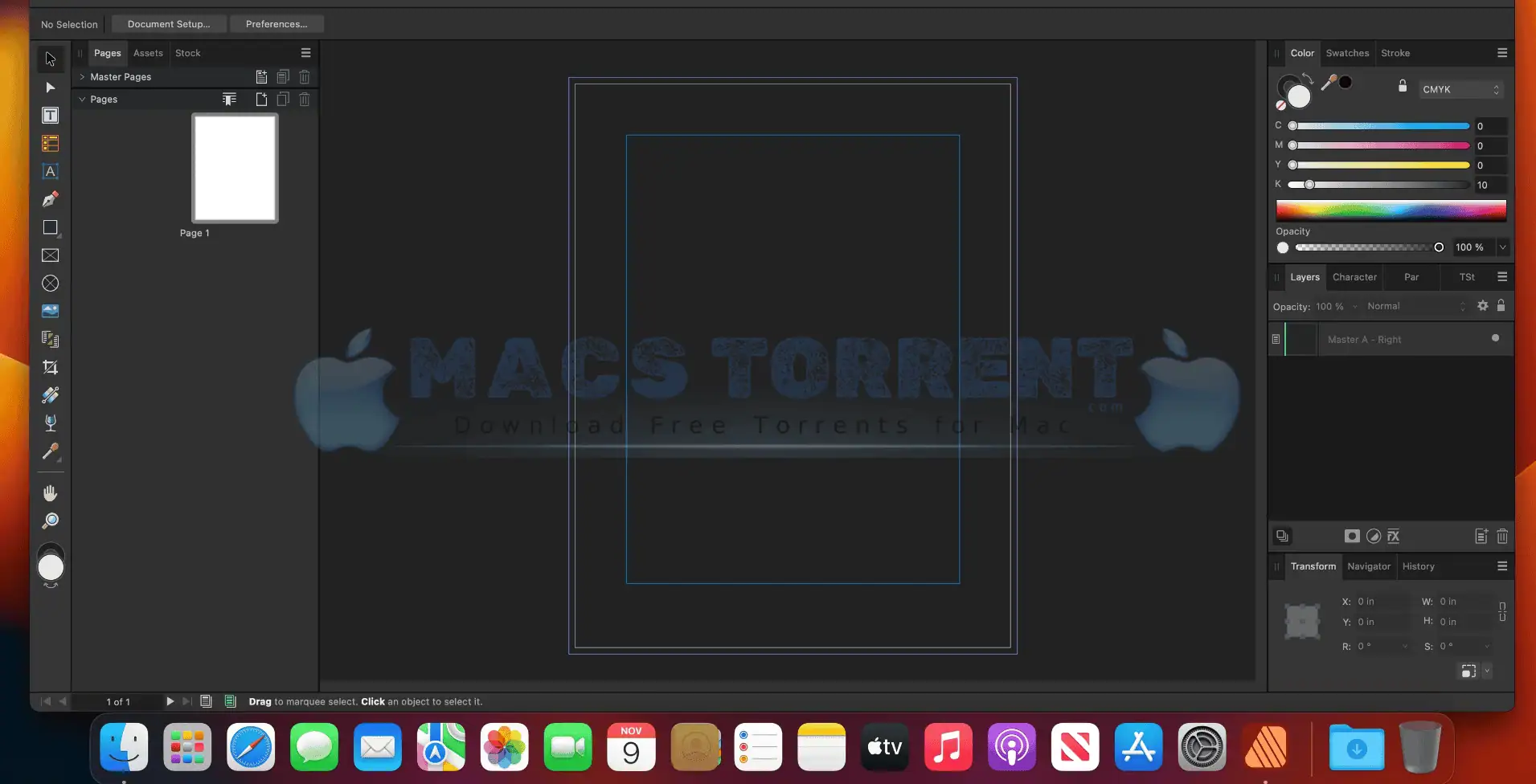1536x784 pixels.
Task: Open the shear S value dropdown
Action: coord(1487,647)
